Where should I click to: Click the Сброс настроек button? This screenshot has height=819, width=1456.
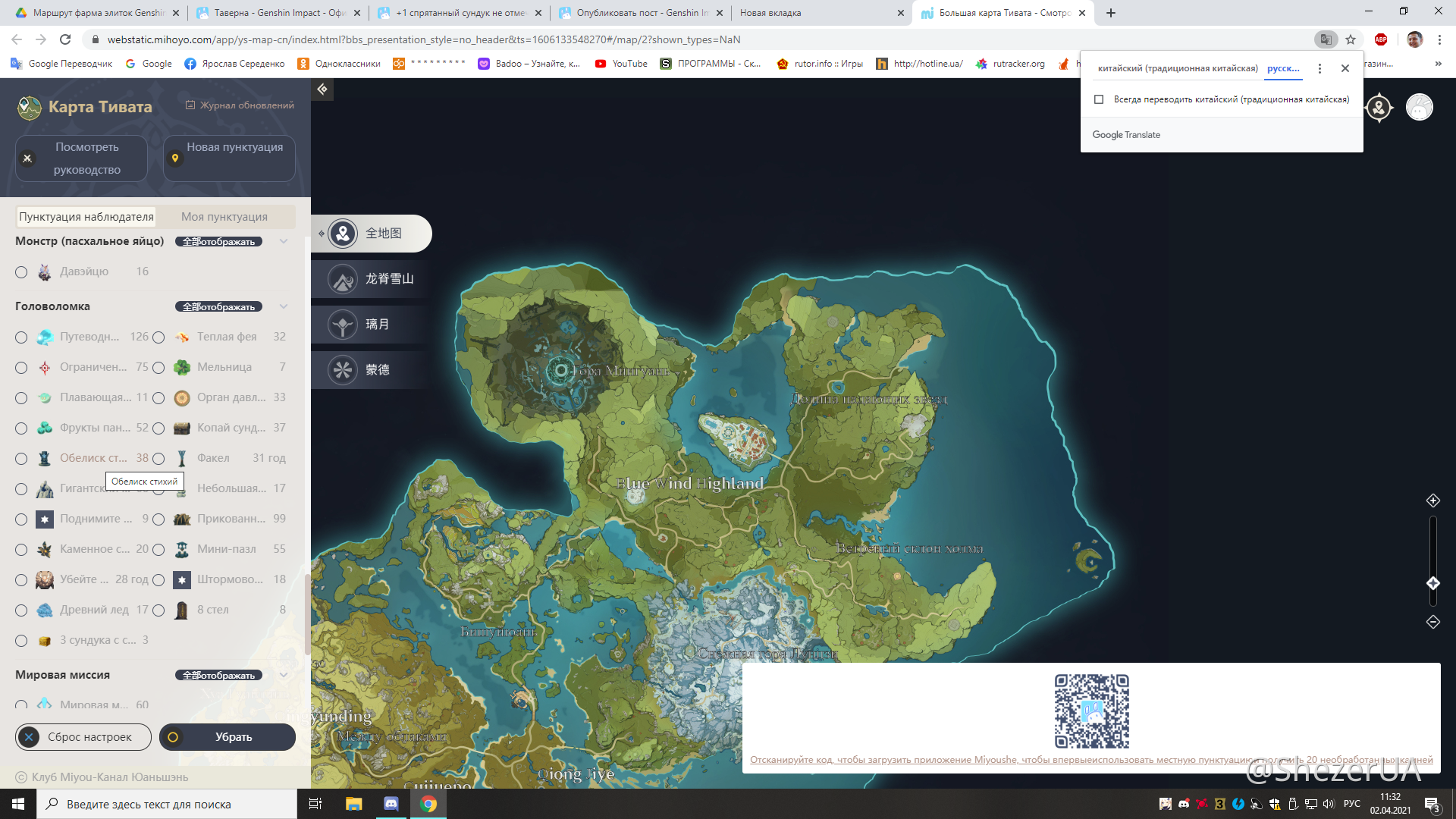pyautogui.click(x=83, y=737)
